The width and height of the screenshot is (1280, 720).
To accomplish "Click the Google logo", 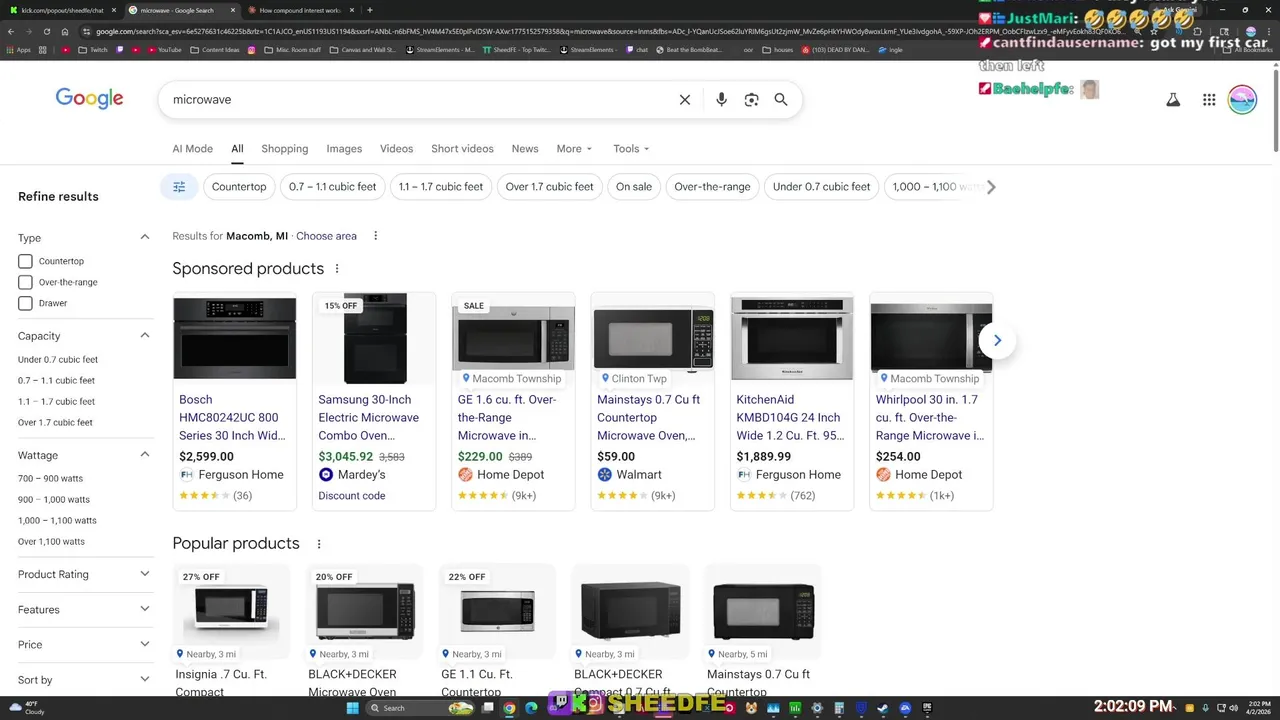I will (89, 98).
